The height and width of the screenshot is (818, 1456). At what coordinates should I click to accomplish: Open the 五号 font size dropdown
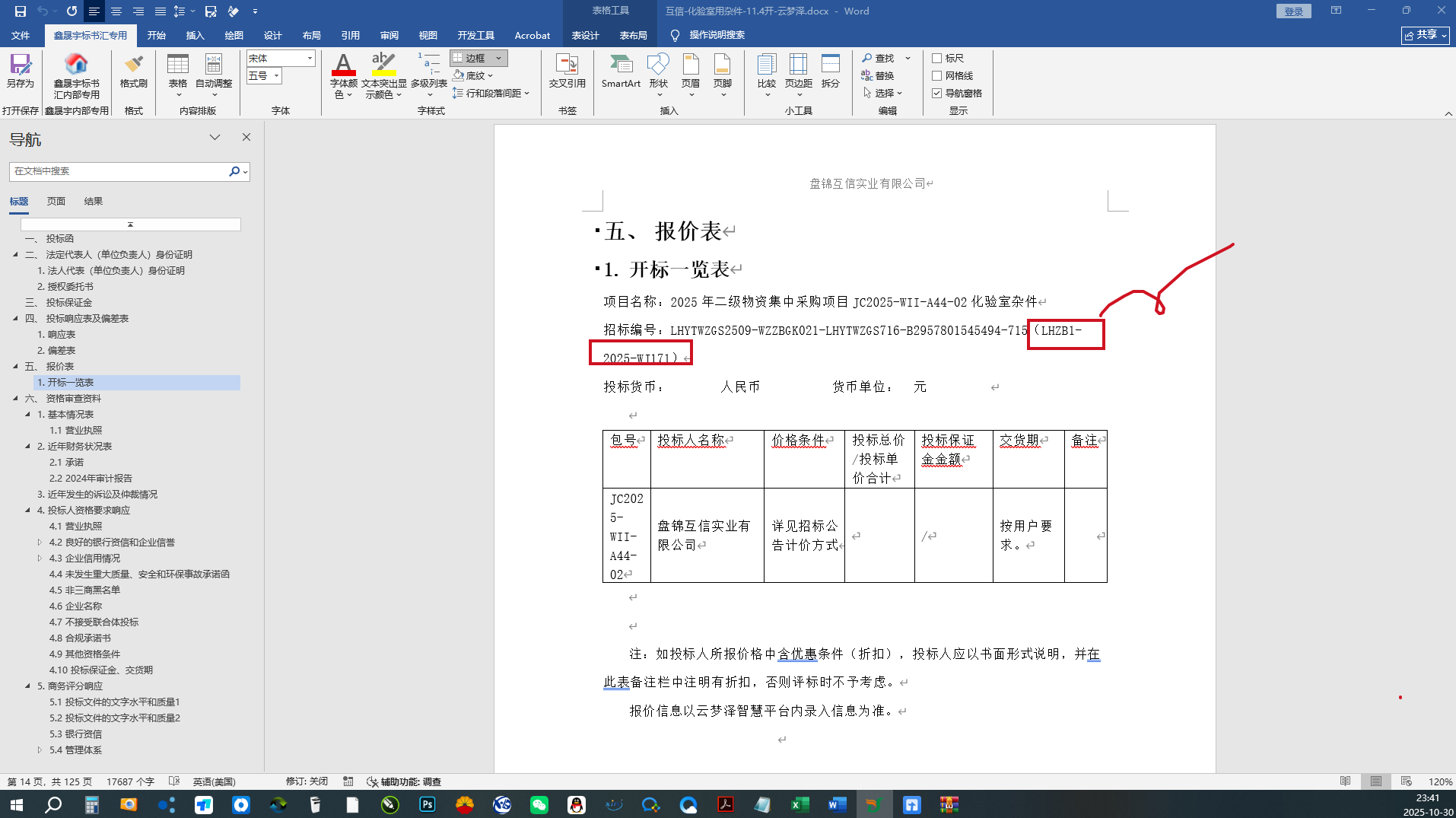[x=276, y=75]
